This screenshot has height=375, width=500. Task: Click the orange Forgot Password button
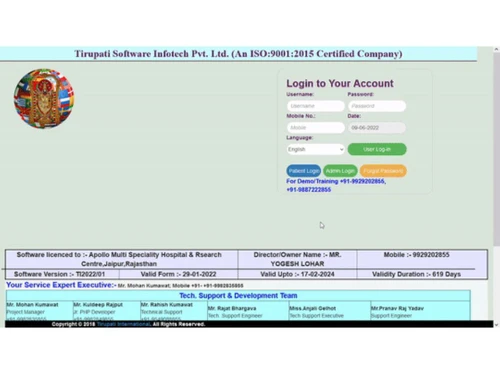tap(383, 171)
